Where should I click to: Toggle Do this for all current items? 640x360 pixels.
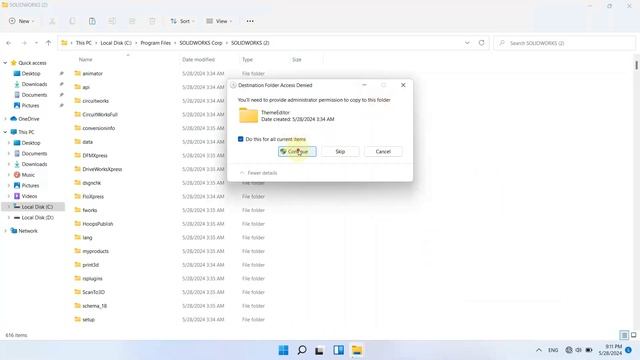coord(240,139)
